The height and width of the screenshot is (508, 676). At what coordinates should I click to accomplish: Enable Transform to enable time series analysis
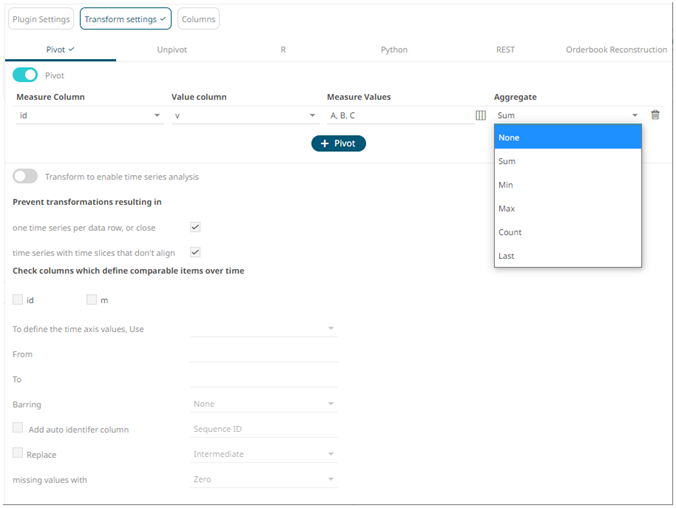[x=25, y=176]
